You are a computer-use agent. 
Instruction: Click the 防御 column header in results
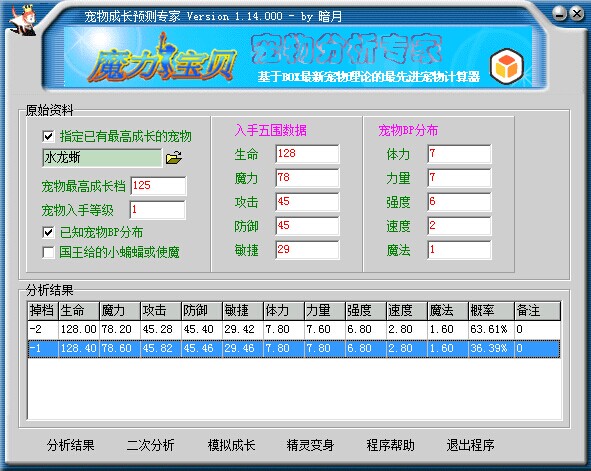[202, 311]
